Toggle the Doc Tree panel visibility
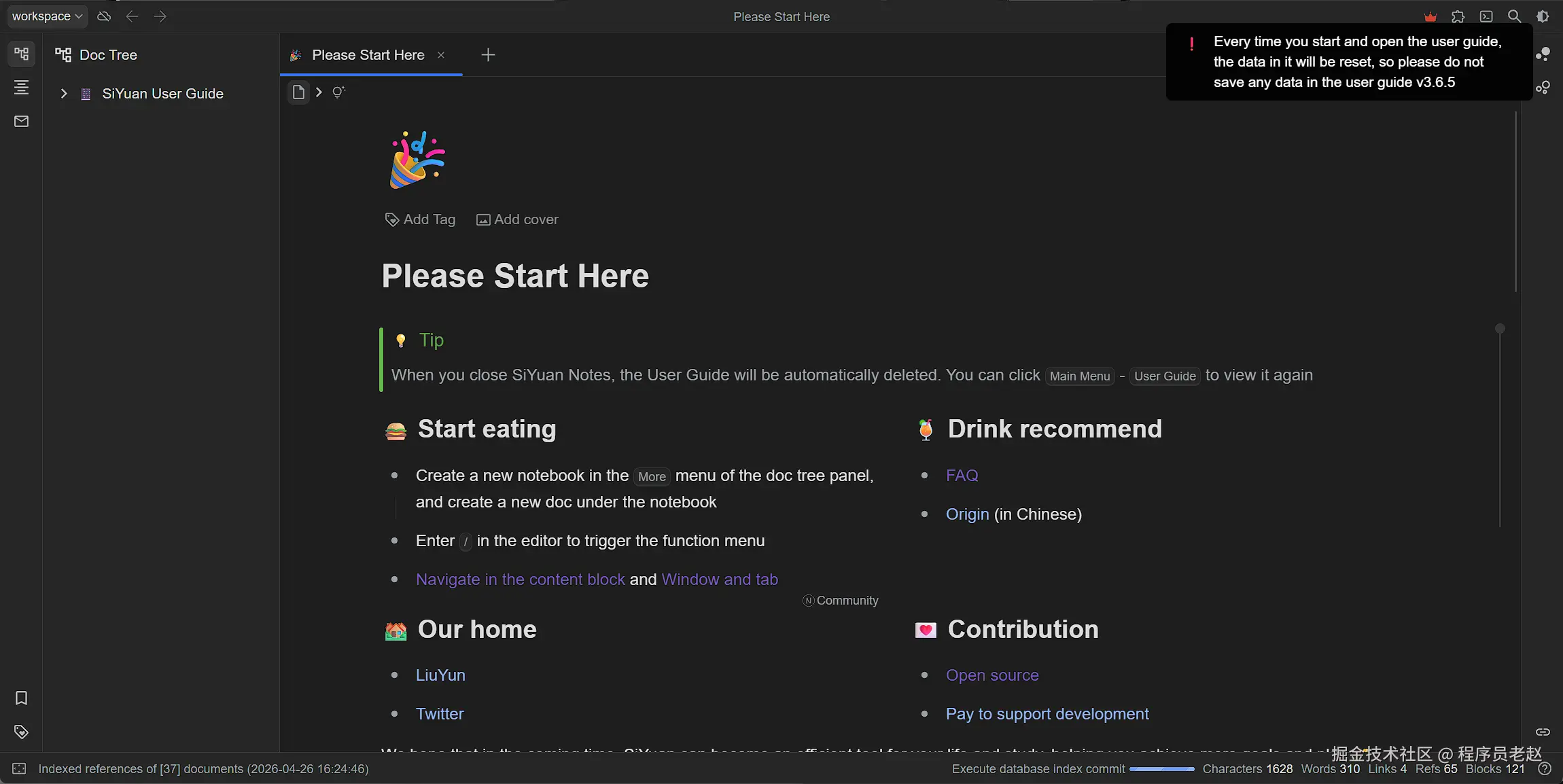Viewport: 1563px width, 784px height. (21, 54)
